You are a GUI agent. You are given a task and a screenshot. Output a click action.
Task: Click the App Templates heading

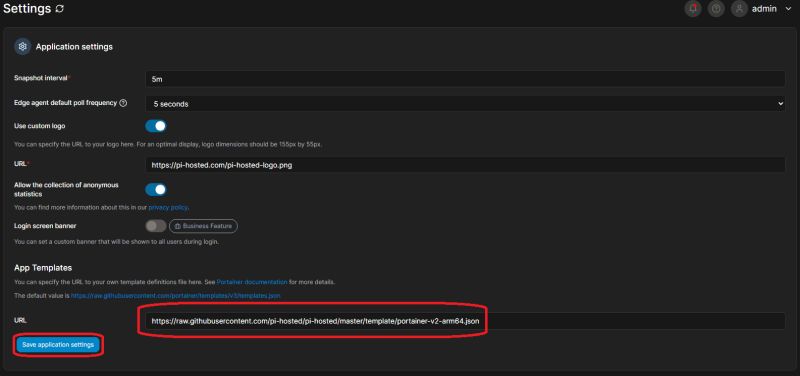(x=43, y=267)
